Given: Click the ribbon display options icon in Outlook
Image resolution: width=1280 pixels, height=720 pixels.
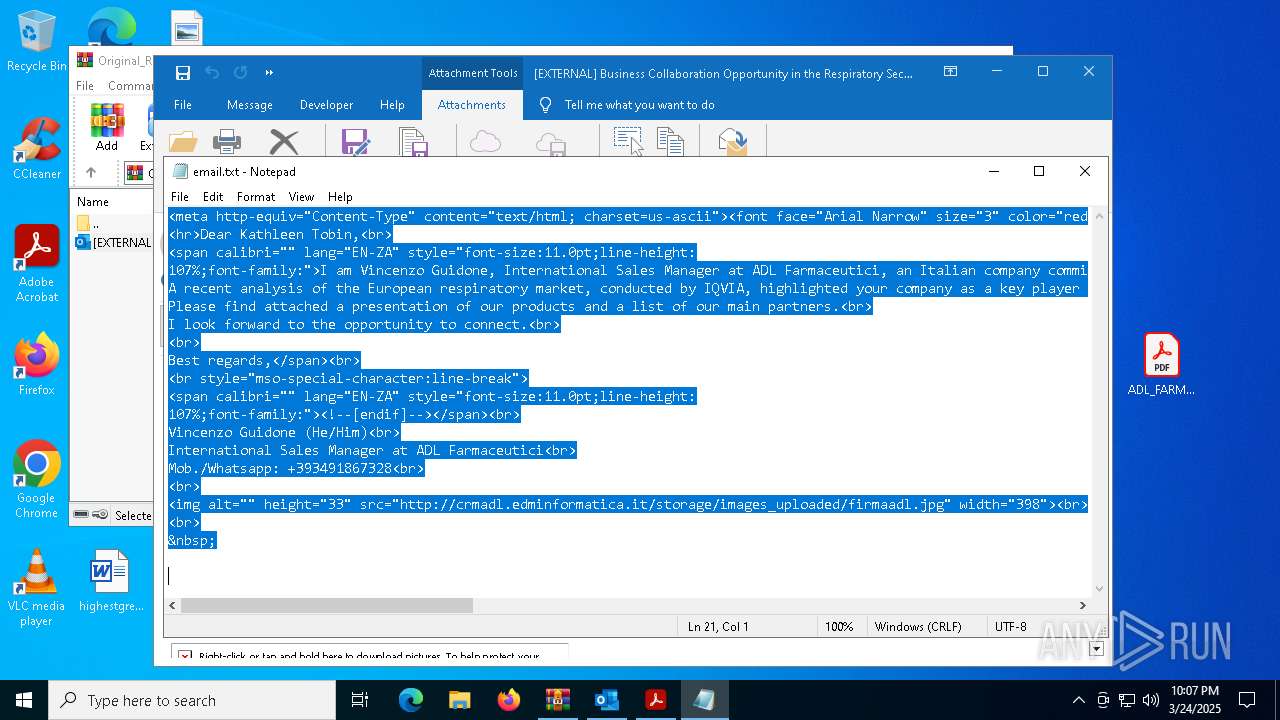Looking at the screenshot, I should pyautogui.click(x=951, y=72).
